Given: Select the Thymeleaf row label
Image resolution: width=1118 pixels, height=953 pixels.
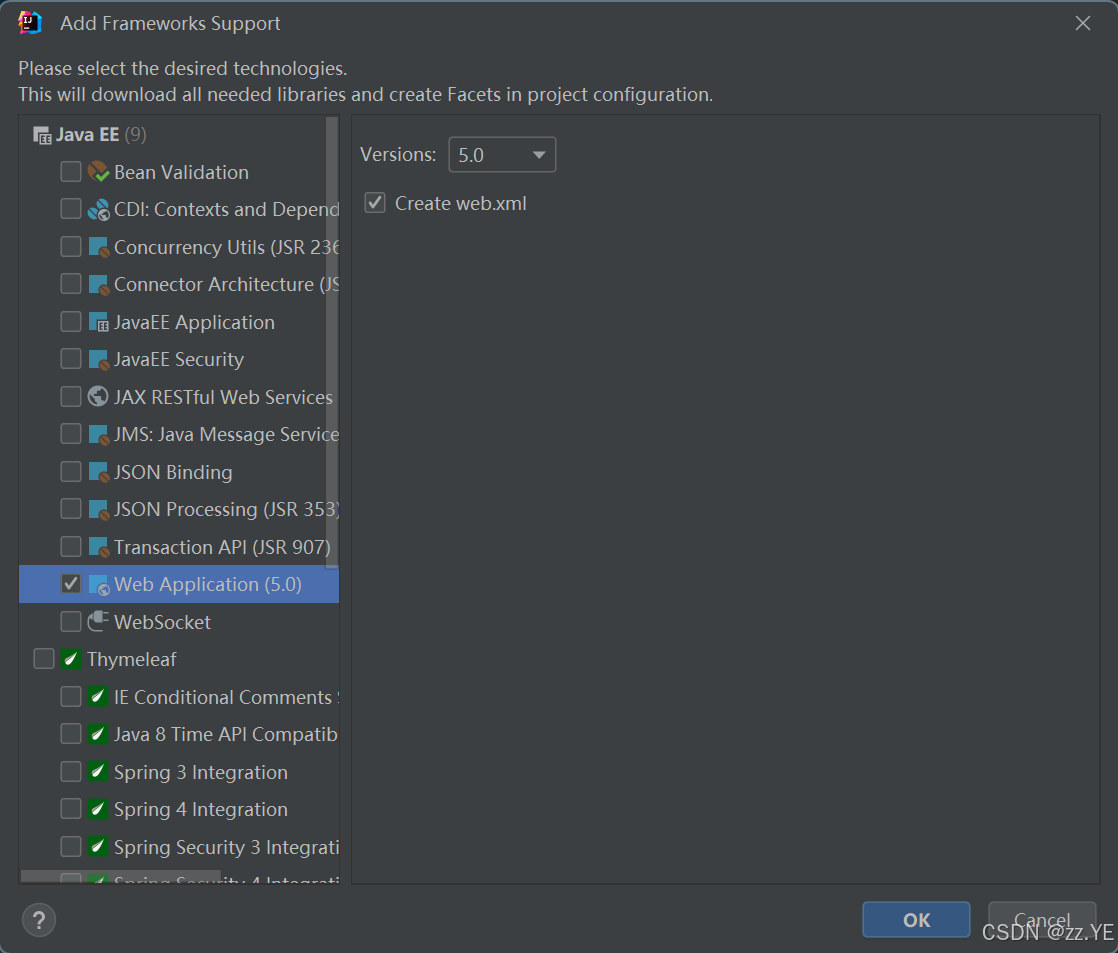Looking at the screenshot, I should point(132,659).
